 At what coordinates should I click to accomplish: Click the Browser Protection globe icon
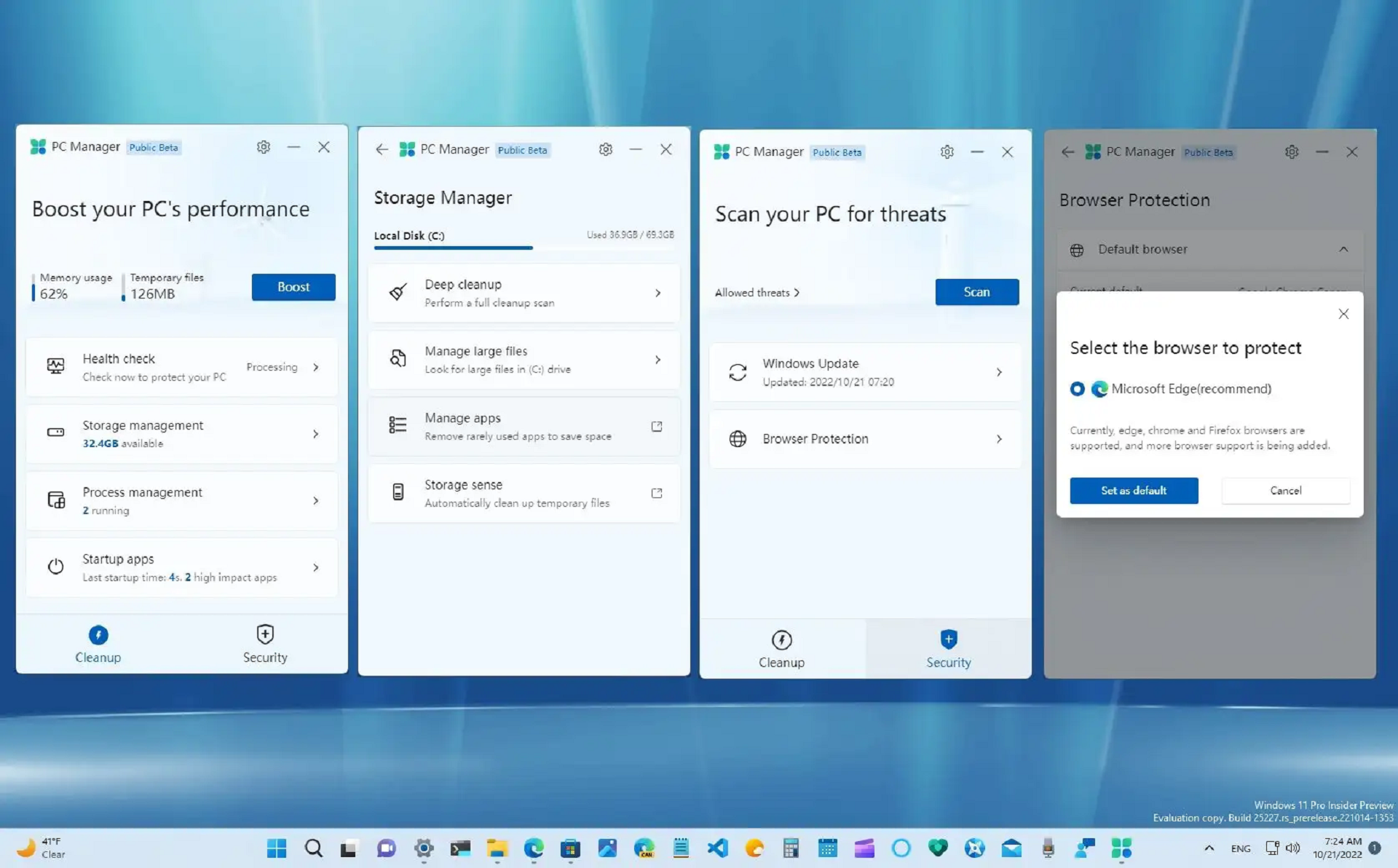738,438
